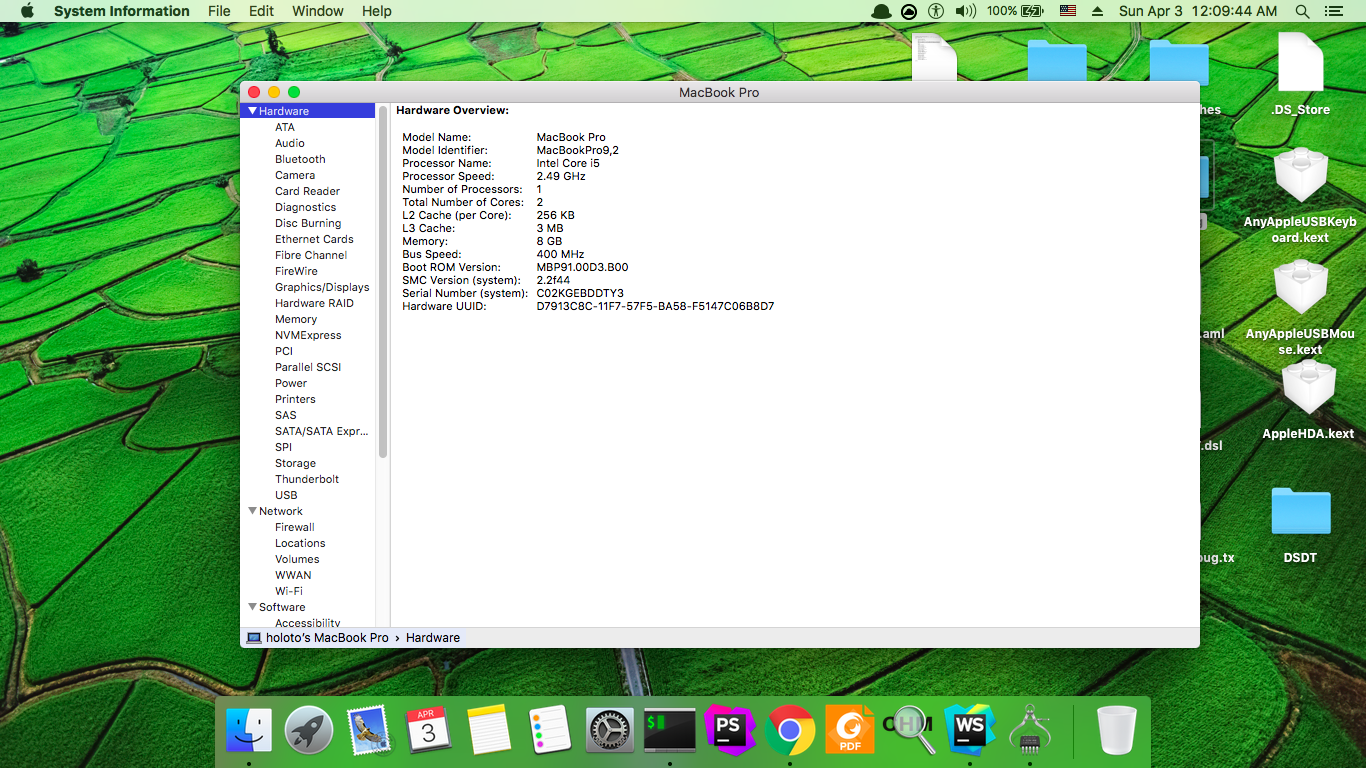Screen dimensions: 1366x768
Task: Open the Trash in the dock
Action: (x=1116, y=730)
